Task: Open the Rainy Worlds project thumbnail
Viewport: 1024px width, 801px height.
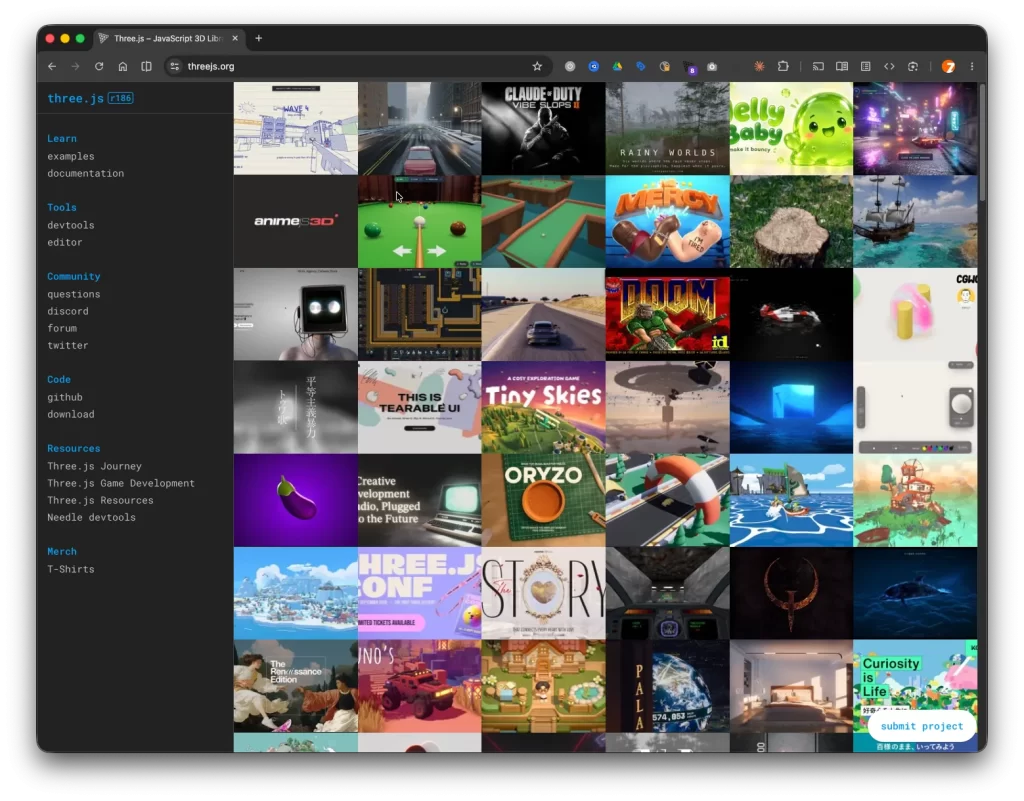Action: coord(667,128)
